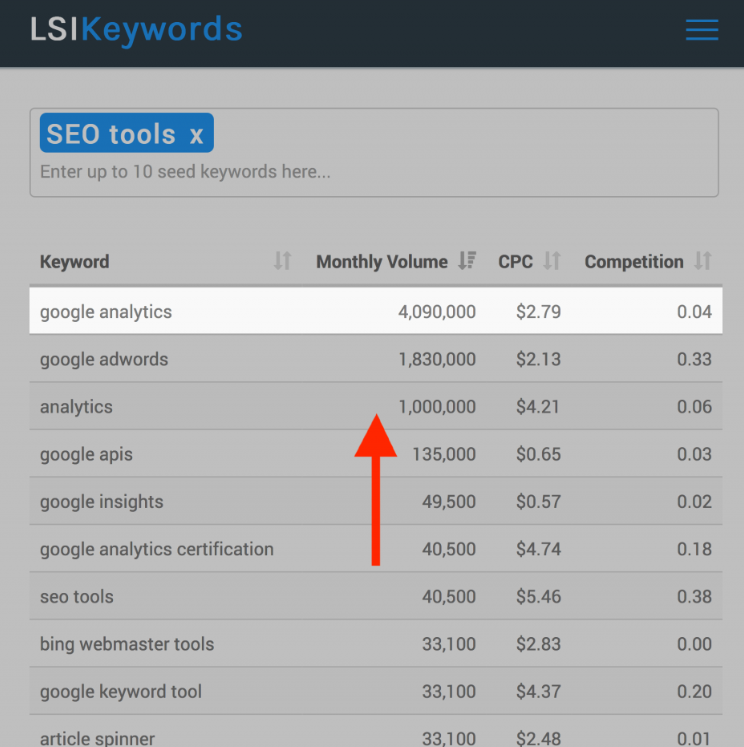This screenshot has width=744, height=747.
Task: Click the 0.33 competition value
Action: point(694,359)
